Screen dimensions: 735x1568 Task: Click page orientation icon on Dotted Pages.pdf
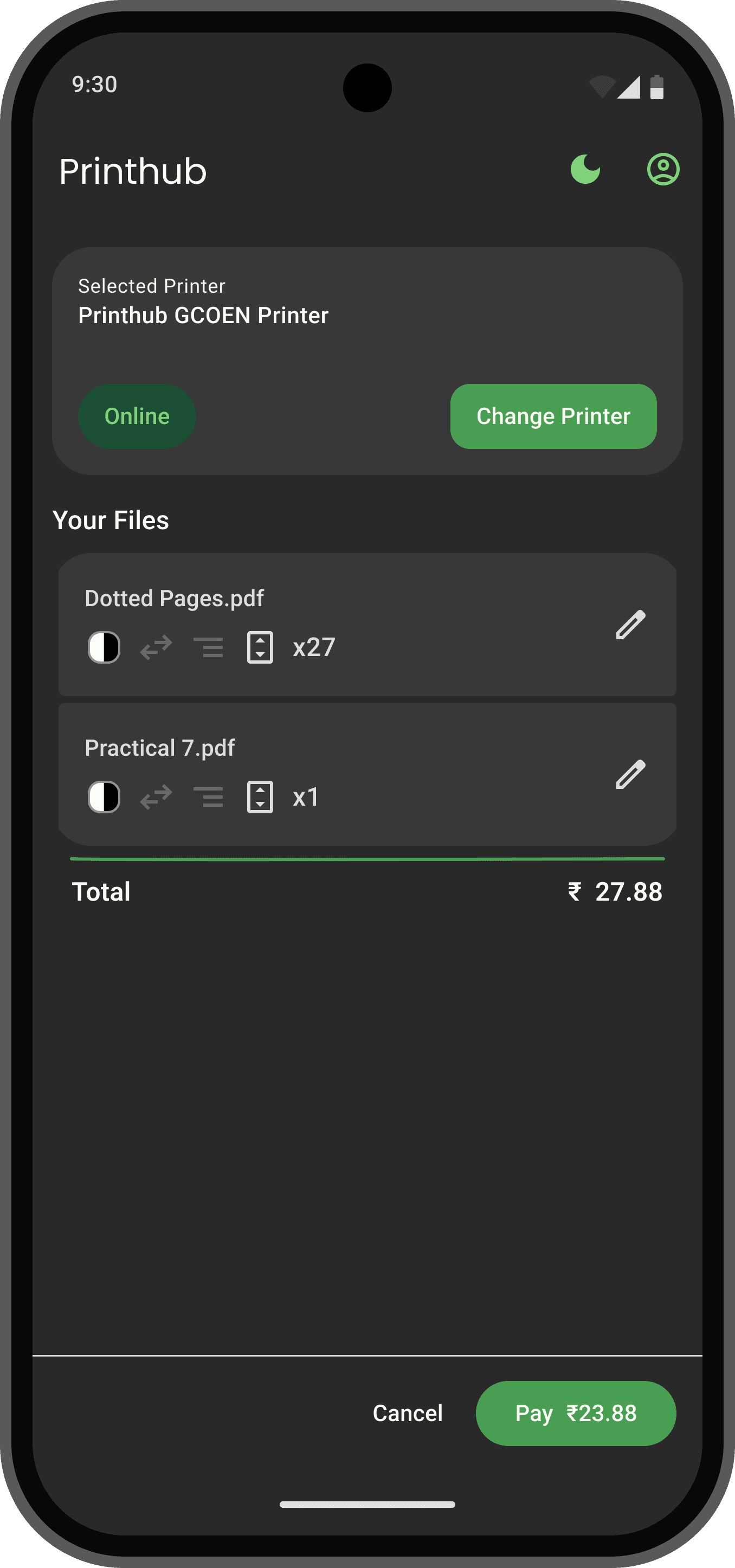pos(260,647)
